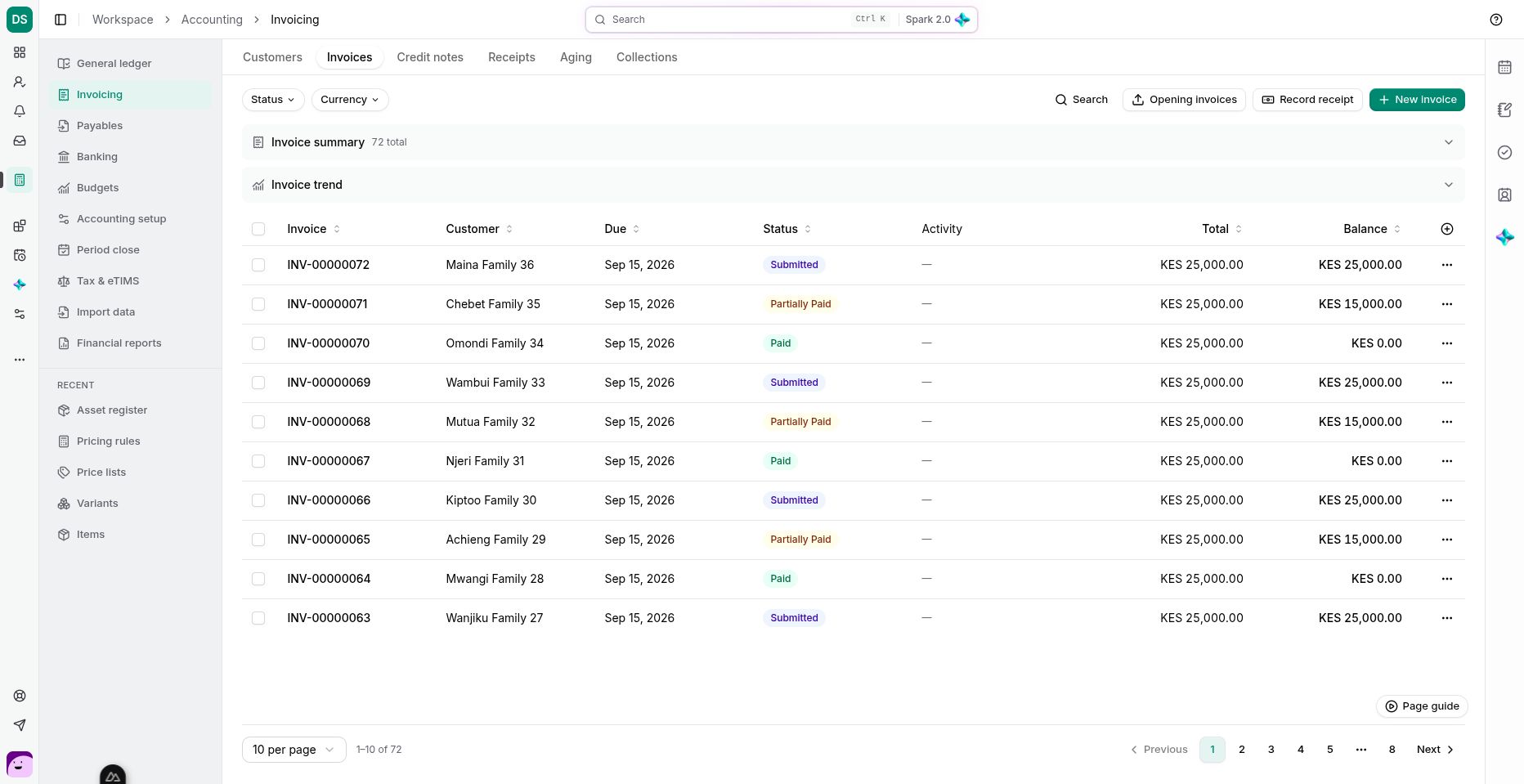
Task: Open the dashboard grid icon in left rail
Action: click(20, 52)
